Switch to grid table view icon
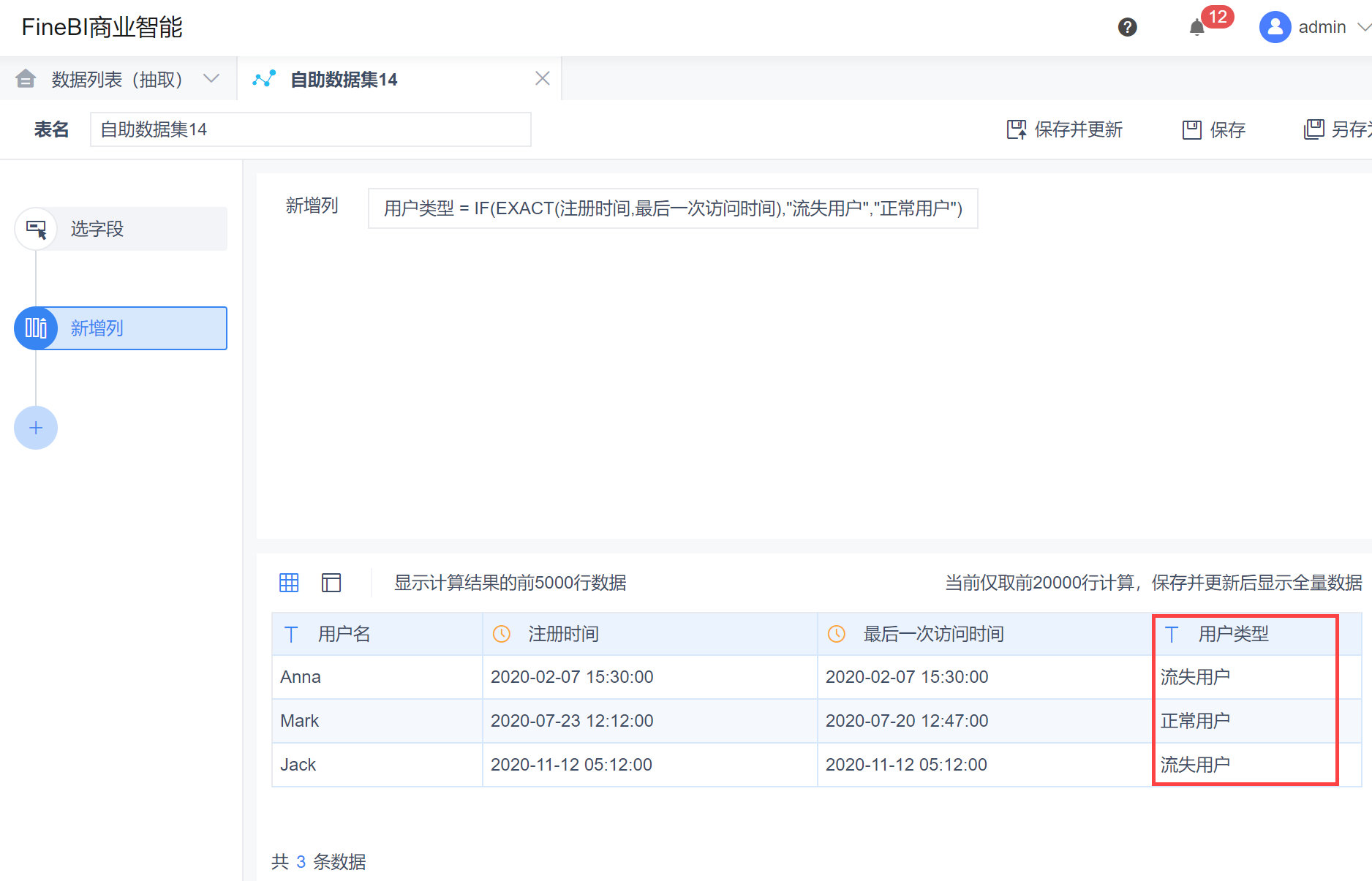Image resolution: width=1372 pixels, height=881 pixels. (x=289, y=582)
